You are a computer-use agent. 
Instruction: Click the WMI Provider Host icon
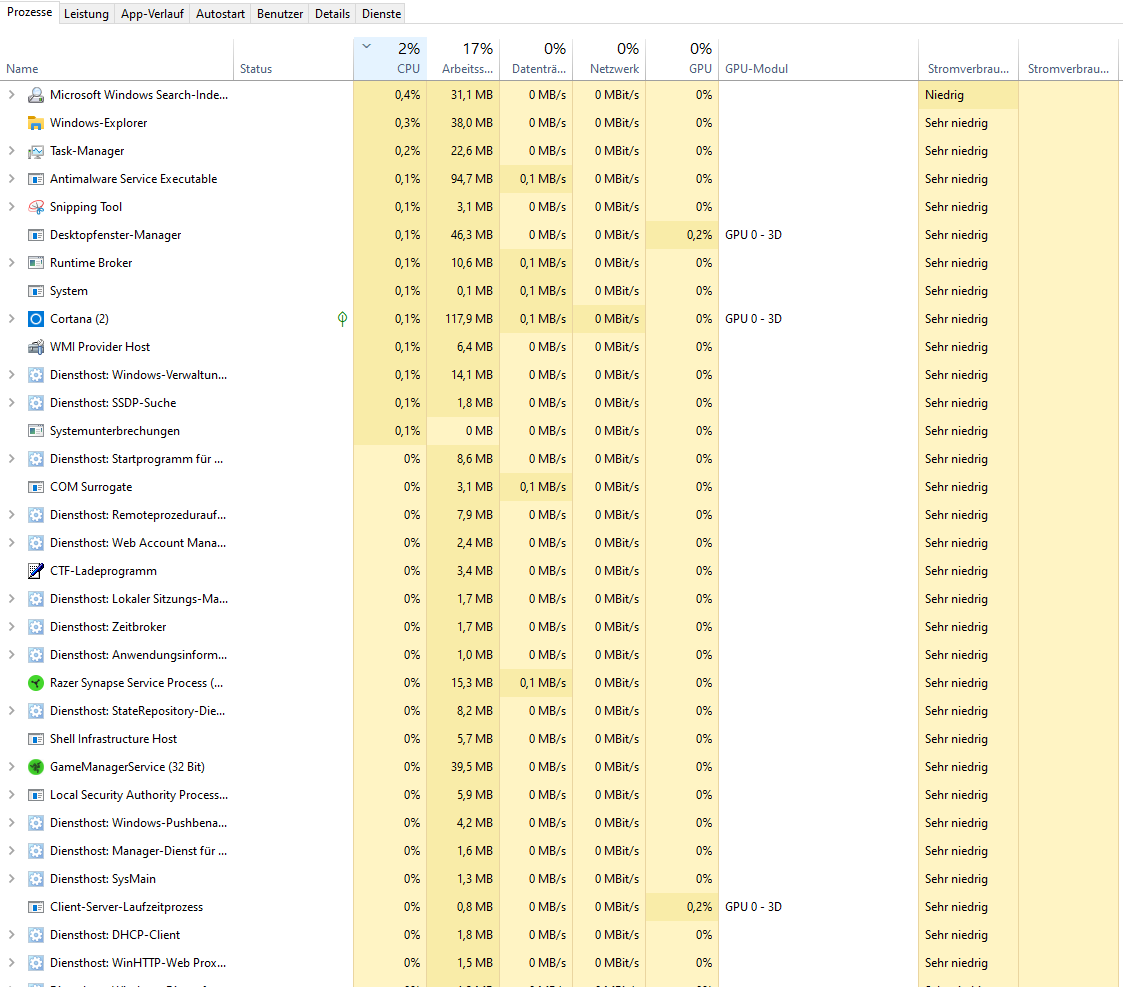pos(36,347)
